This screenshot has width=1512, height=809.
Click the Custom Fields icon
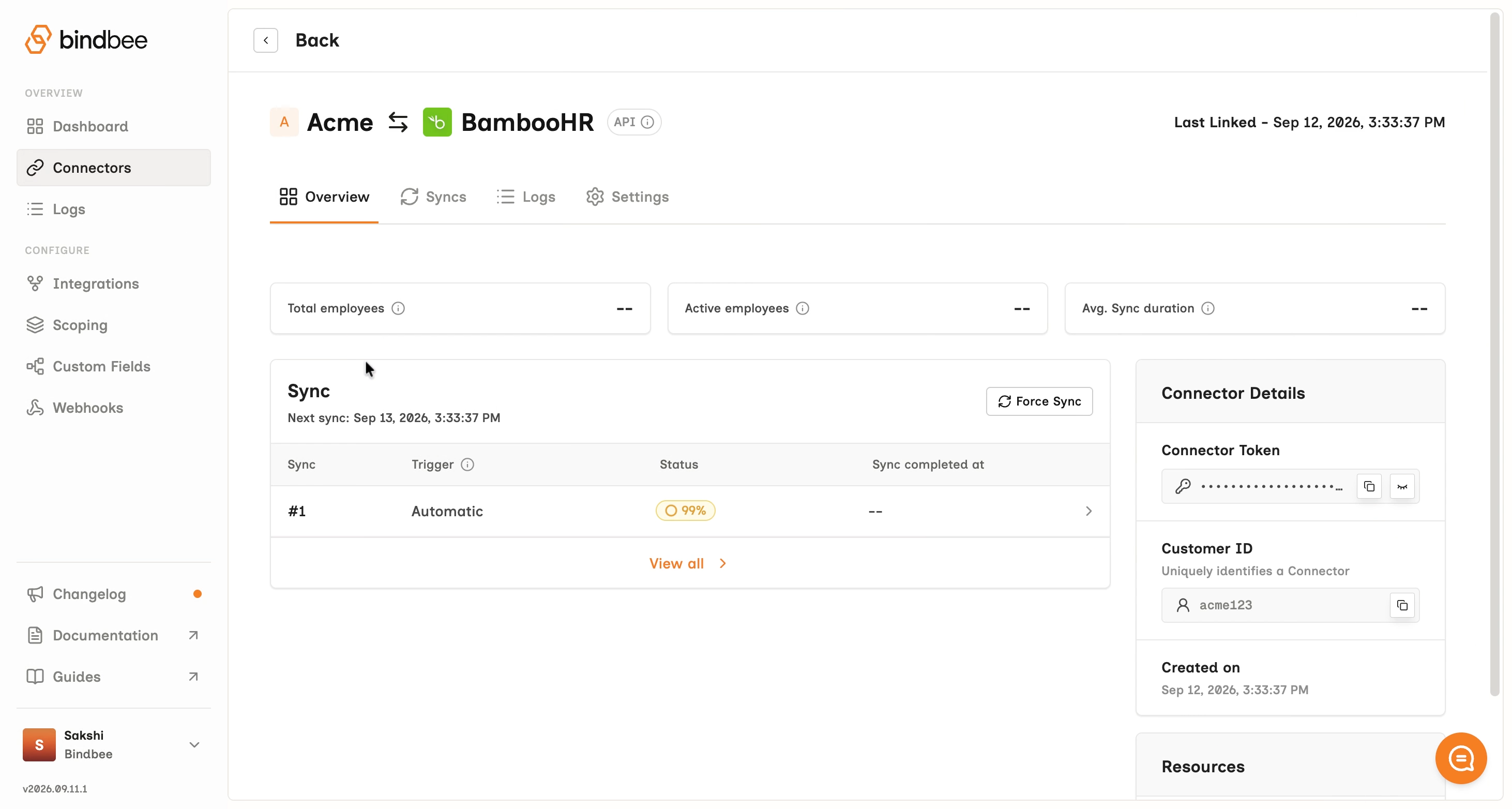click(35, 366)
